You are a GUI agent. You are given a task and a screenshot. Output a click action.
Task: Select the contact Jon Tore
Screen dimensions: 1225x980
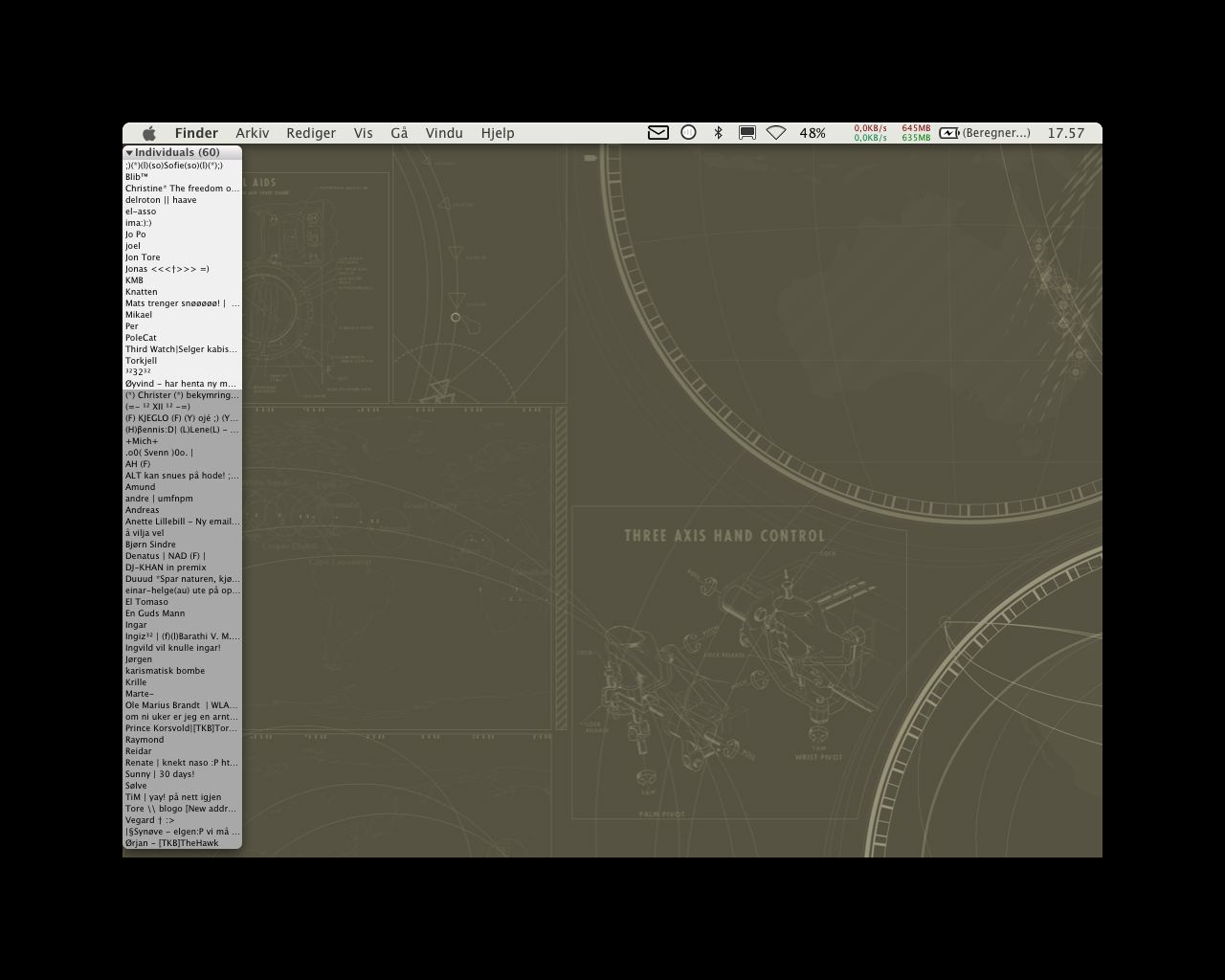pos(182,257)
